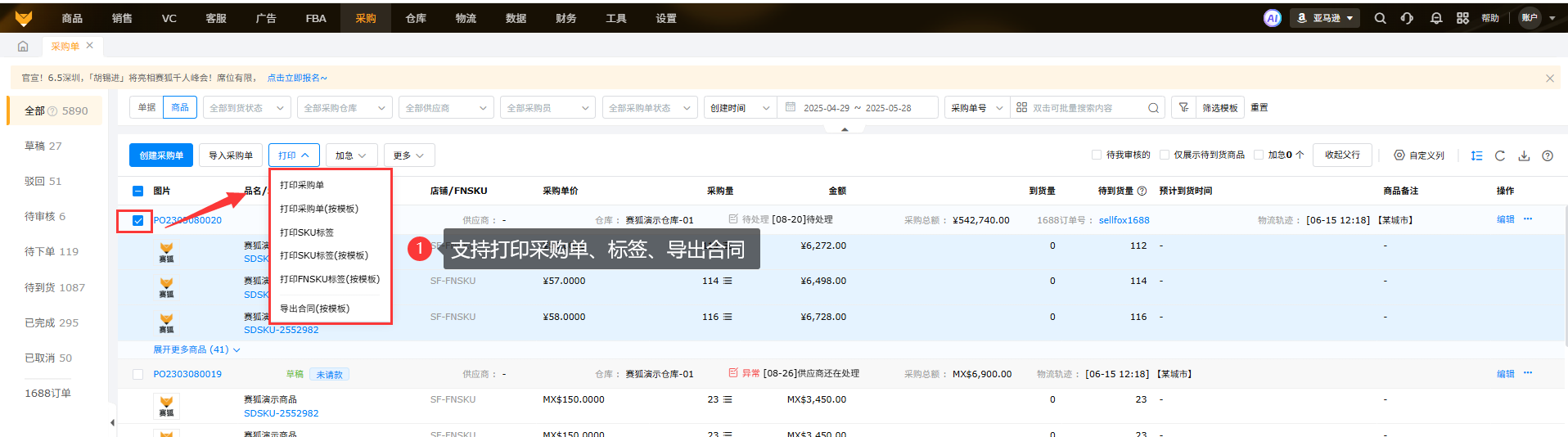Change row height with line-spacing icon

[1476, 155]
